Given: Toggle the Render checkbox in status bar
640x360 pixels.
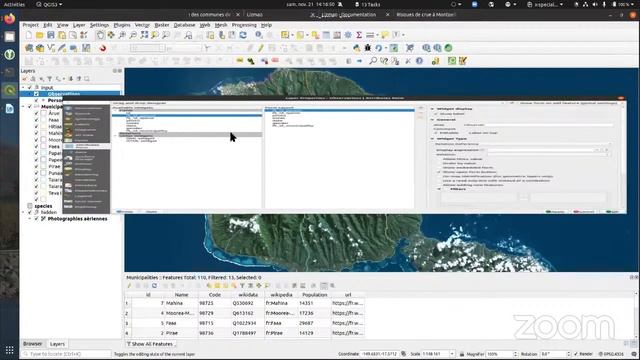Looking at the screenshot, I should [576, 354].
